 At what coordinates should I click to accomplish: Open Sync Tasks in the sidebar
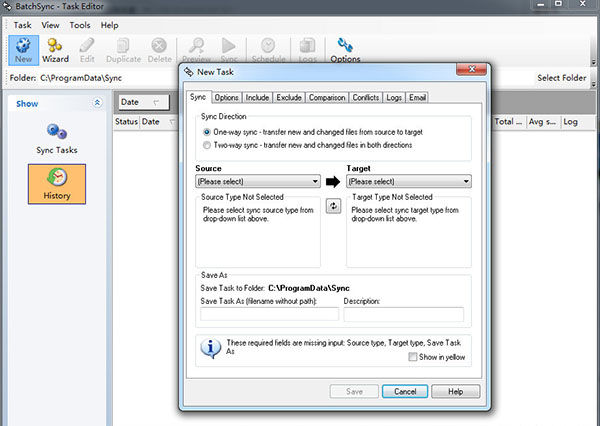pos(57,136)
